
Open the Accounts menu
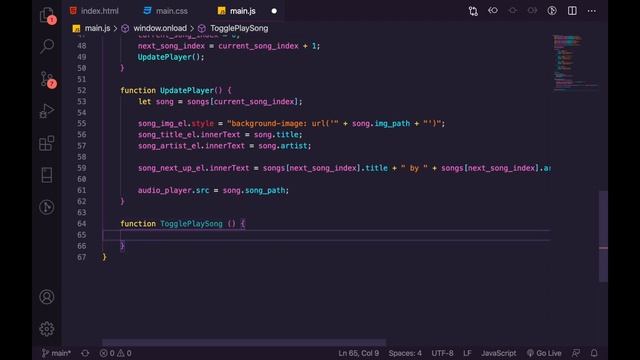[x=47, y=297]
